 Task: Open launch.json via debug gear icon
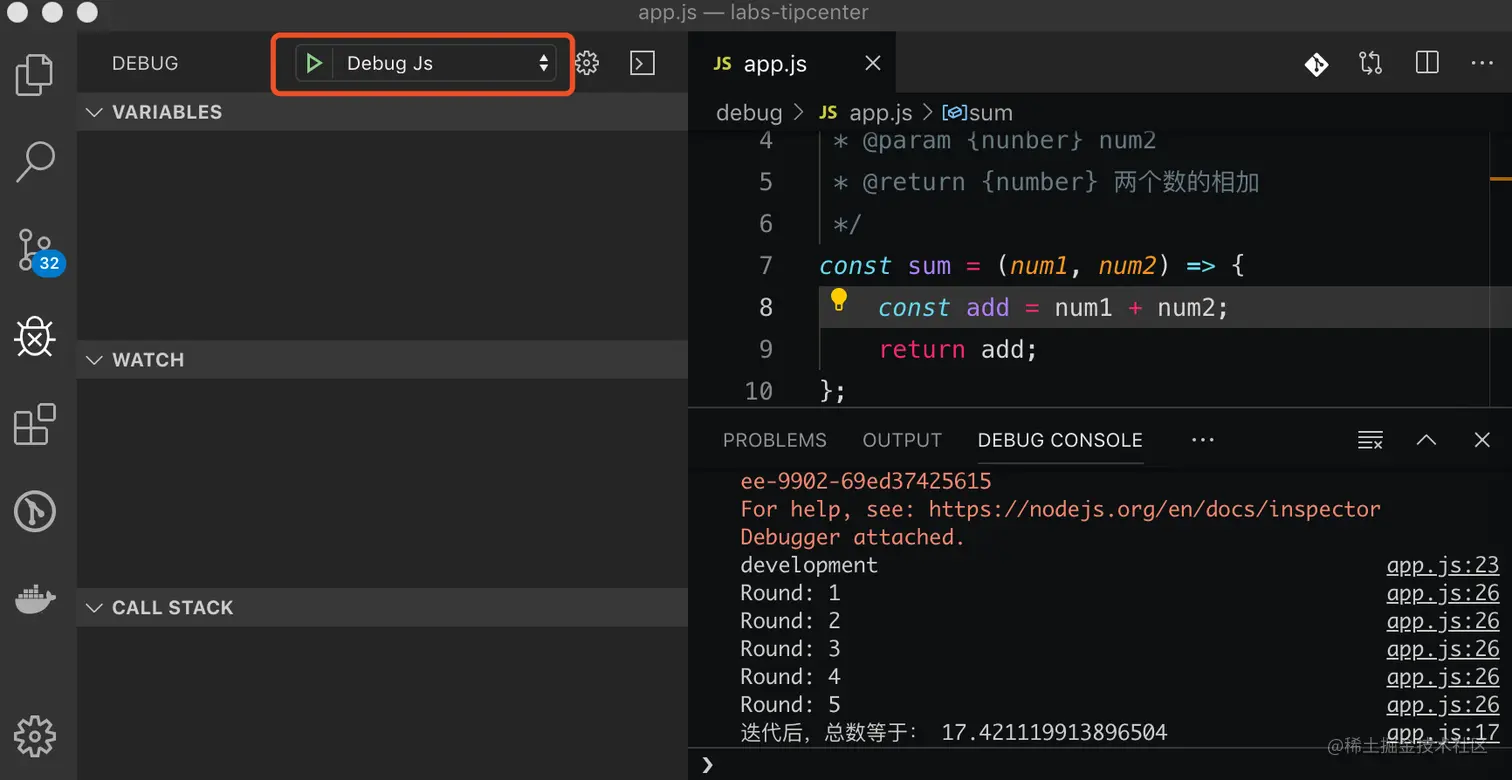(587, 63)
